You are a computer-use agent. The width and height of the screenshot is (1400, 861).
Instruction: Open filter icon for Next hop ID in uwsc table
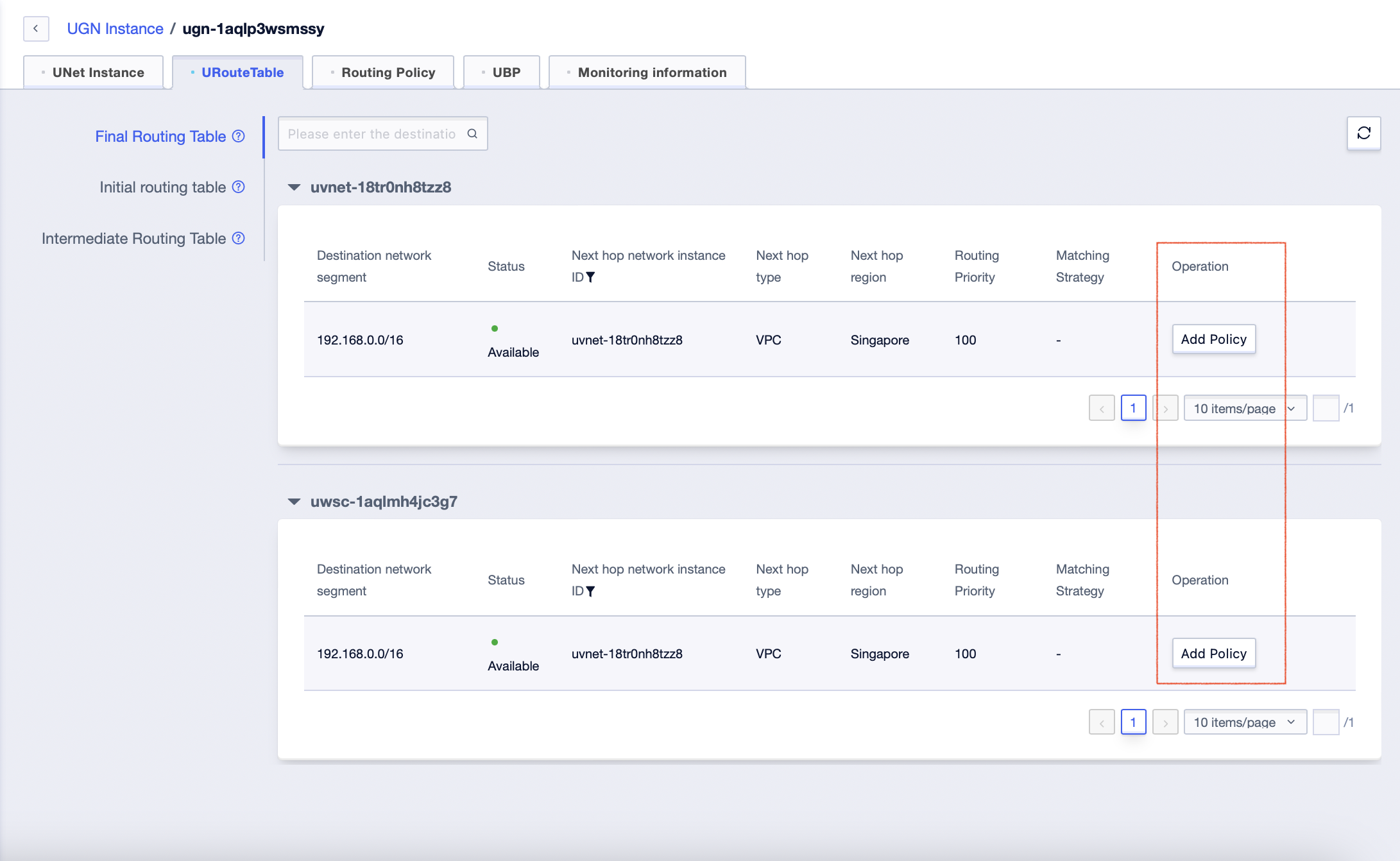(590, 591)
